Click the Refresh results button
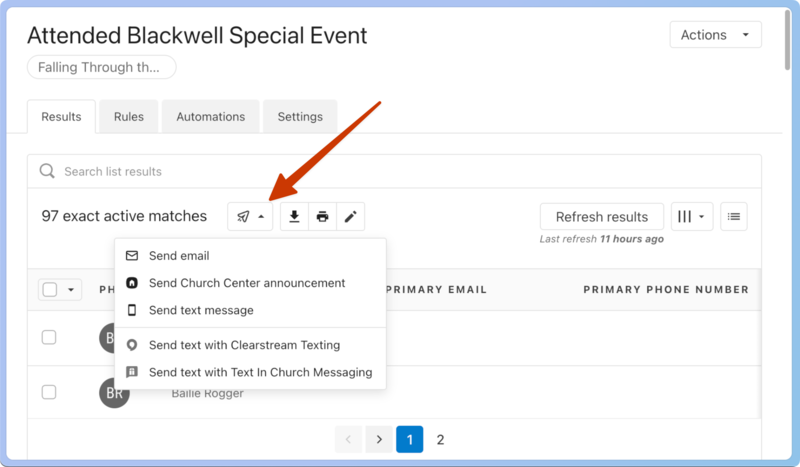Screen dimensions: 800x467 tap(602, 216)
